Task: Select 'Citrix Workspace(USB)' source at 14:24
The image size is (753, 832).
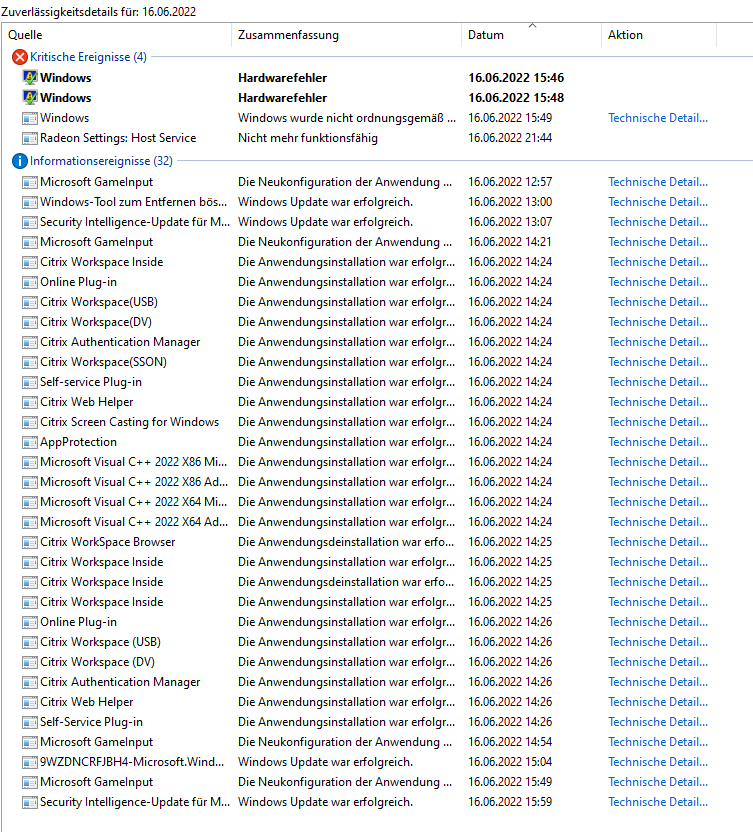Action: 99,302
